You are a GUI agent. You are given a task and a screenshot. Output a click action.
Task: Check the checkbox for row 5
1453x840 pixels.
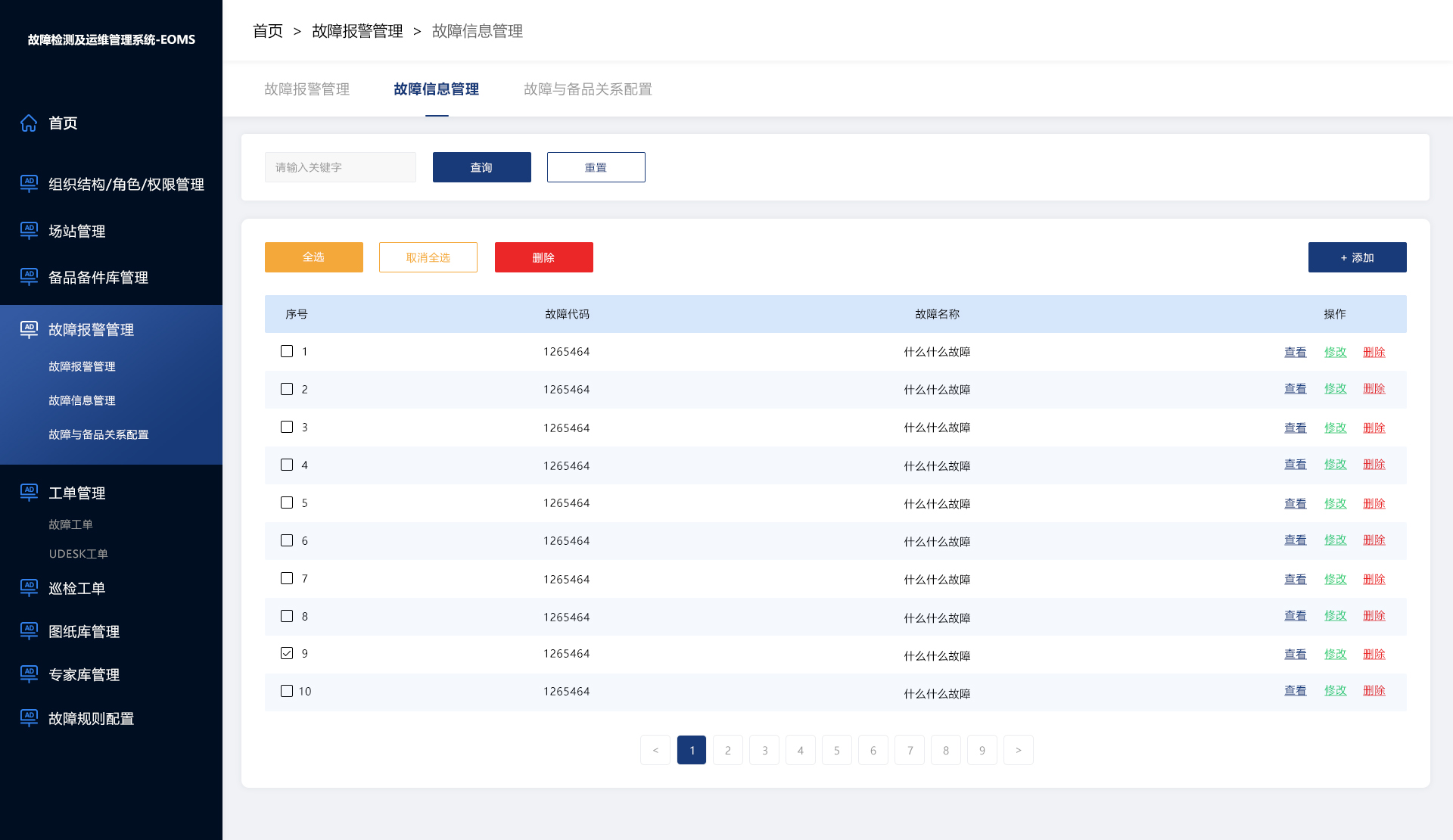pyautogui.click(x=287, y=502)
